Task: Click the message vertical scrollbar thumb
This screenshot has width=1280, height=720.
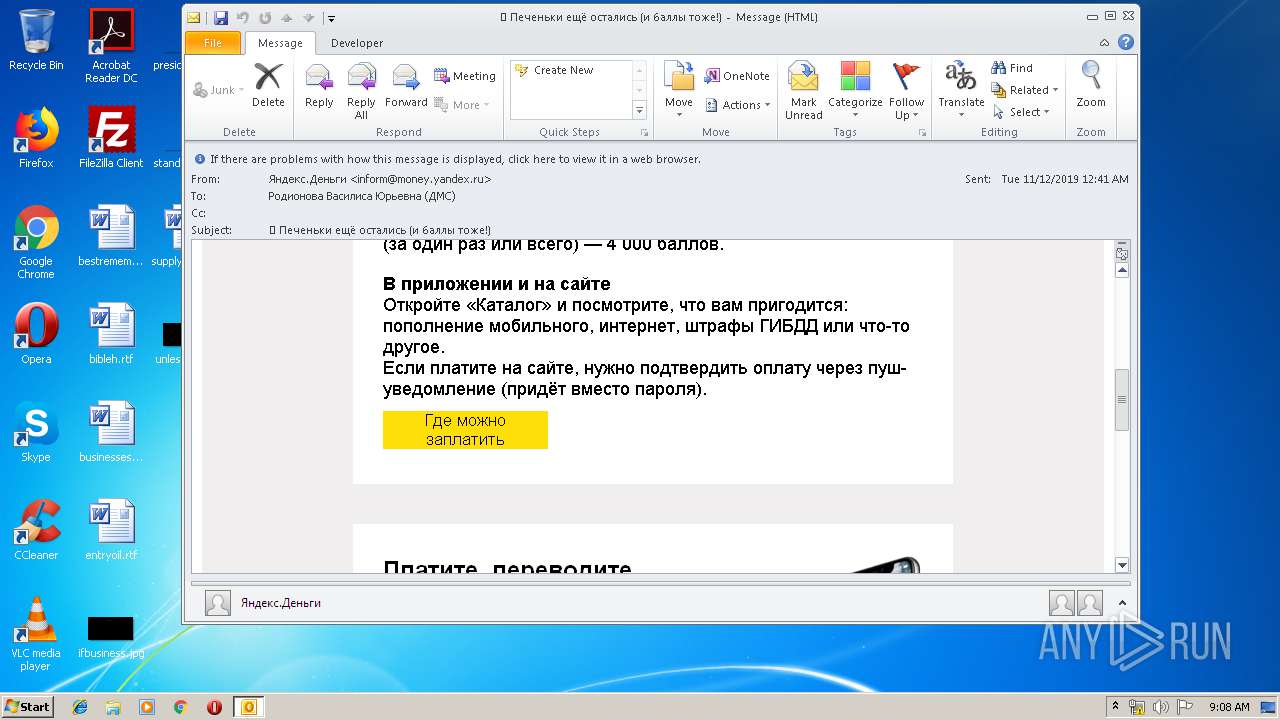Action: tap(1122, 399)
